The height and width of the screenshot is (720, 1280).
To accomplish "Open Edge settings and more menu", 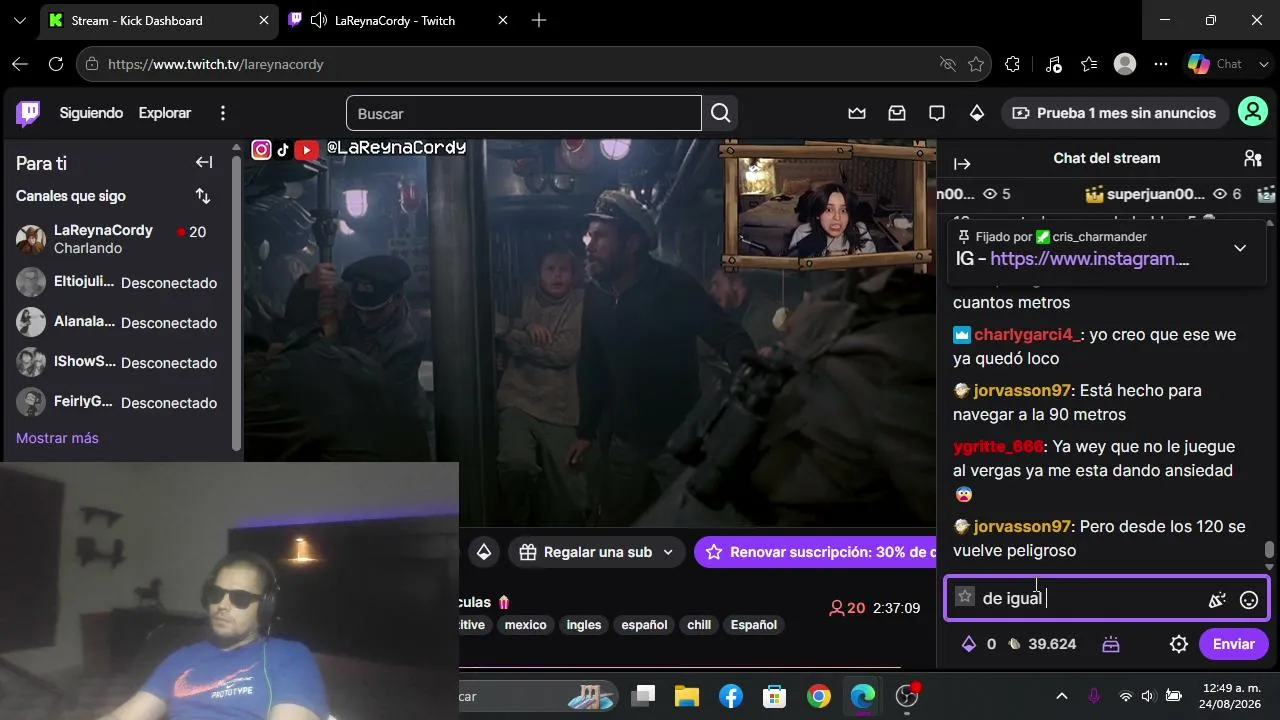I will (x=1161, y=64).
